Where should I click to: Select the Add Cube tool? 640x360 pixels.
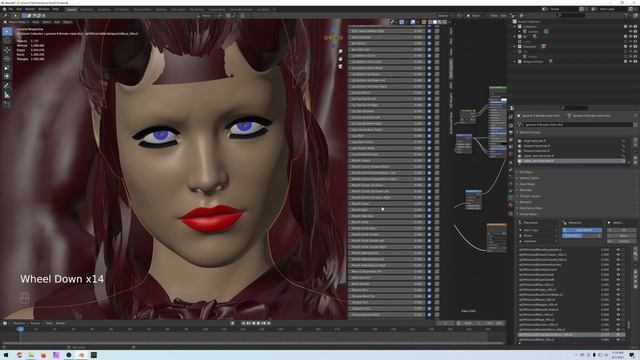[x=7, y=104]
